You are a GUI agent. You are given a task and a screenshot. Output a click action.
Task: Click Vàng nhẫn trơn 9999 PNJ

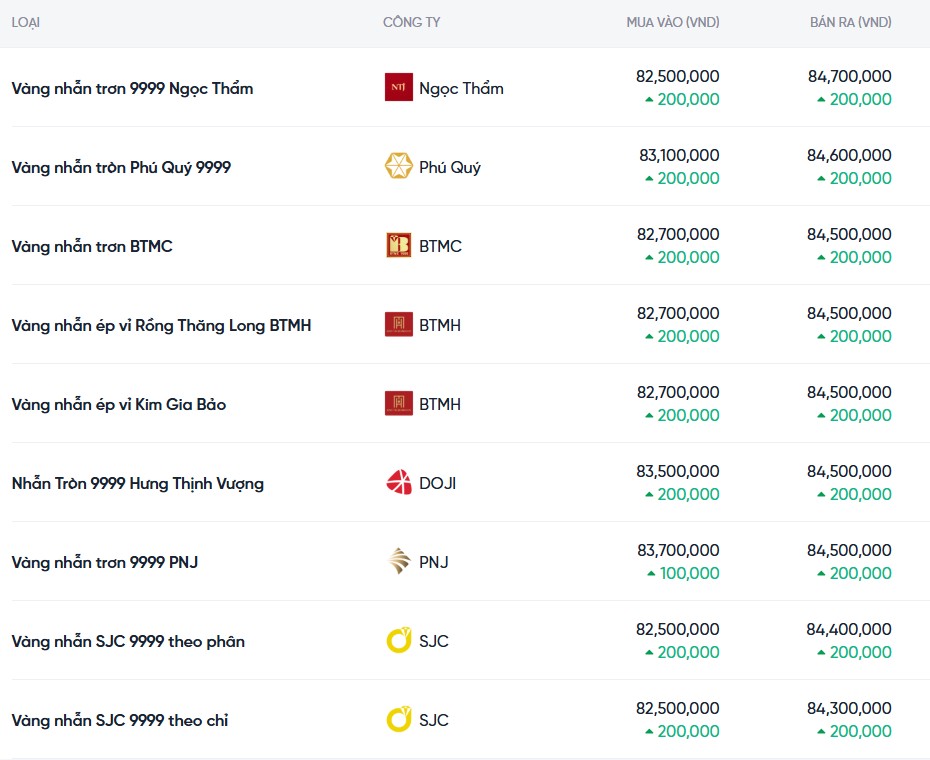click(104, 562)
